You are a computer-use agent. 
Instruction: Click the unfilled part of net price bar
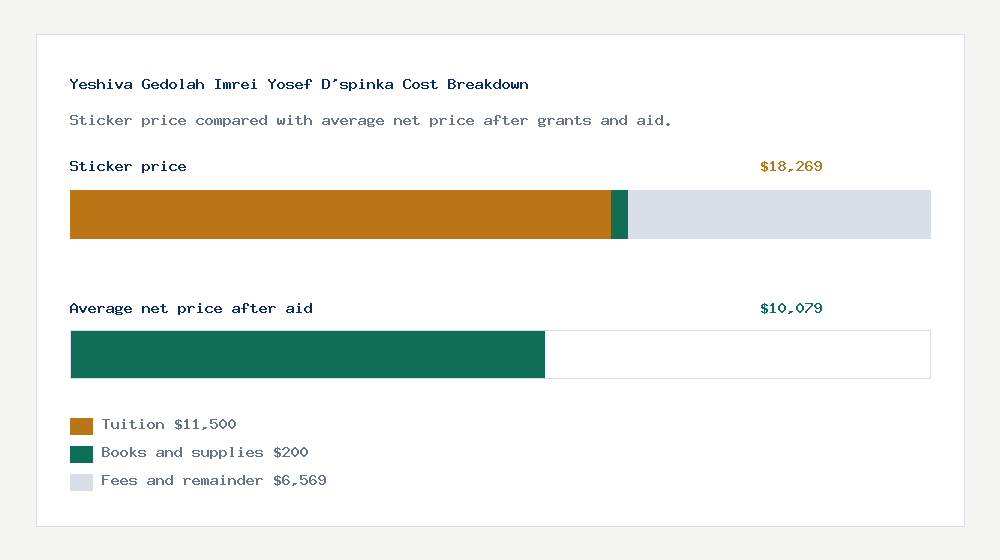tap(737, 354)
